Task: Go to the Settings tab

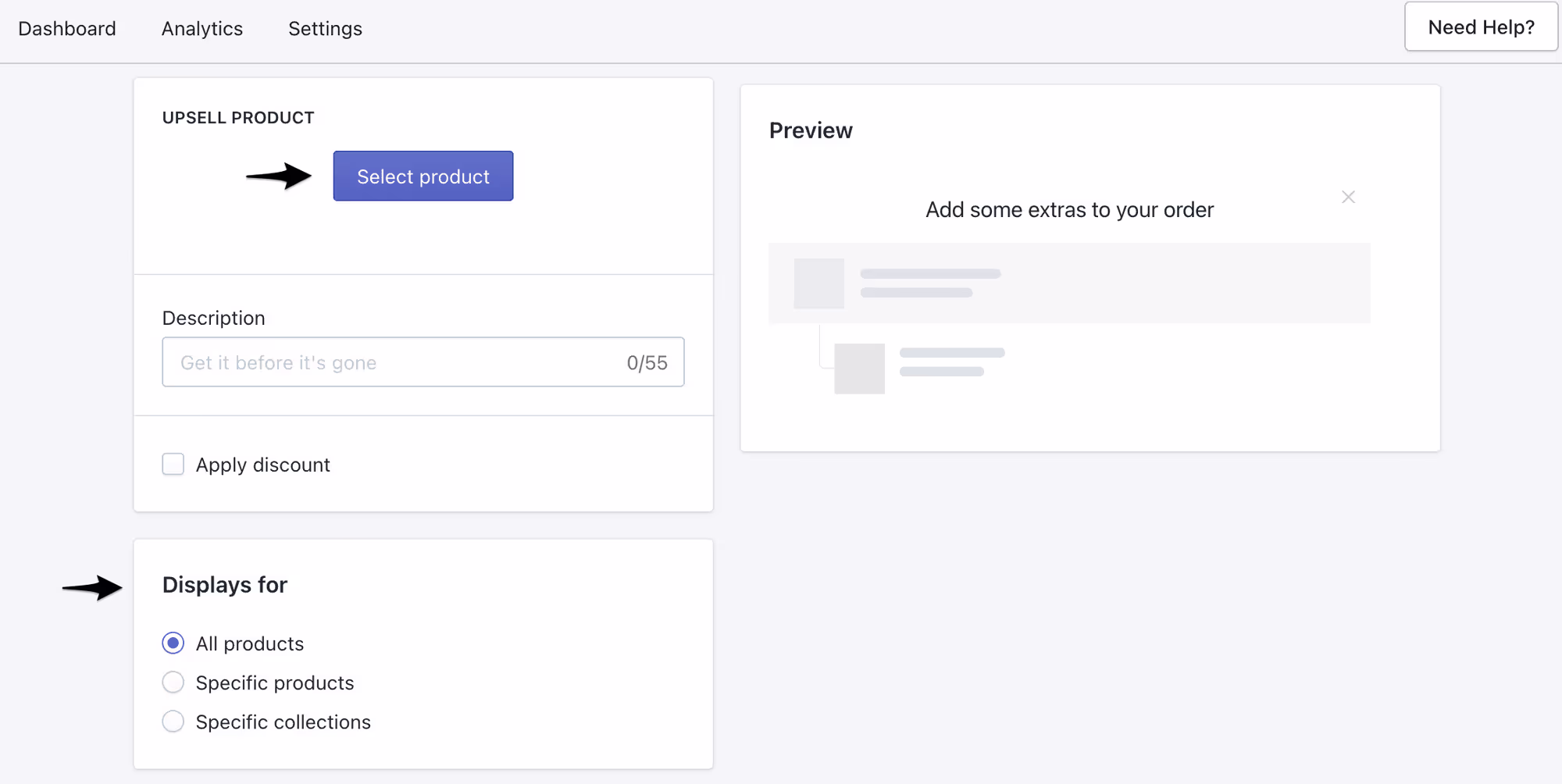Action: pyautogui.click(x=325, y=29)
